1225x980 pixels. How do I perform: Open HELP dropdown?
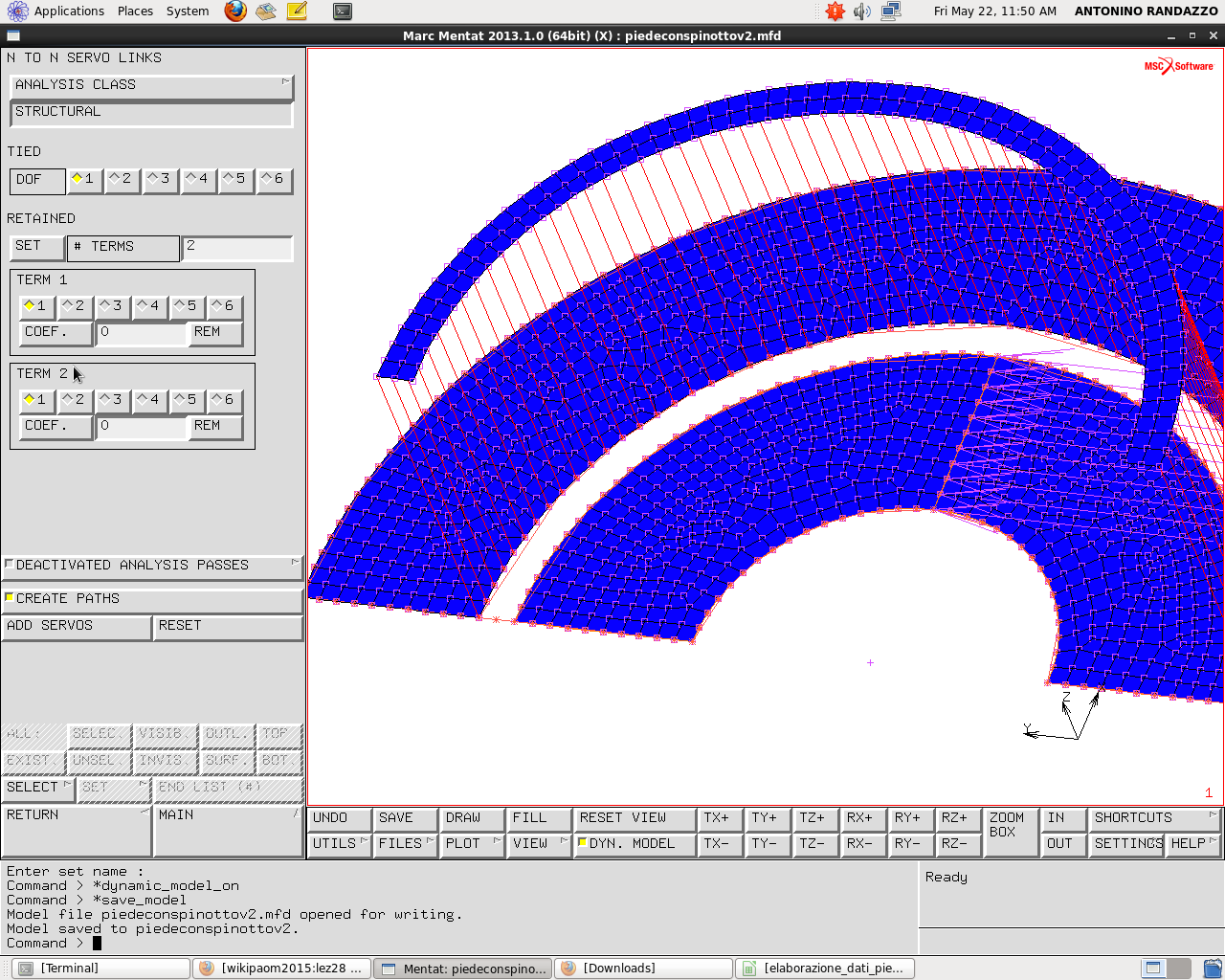tap(1193, 844)
